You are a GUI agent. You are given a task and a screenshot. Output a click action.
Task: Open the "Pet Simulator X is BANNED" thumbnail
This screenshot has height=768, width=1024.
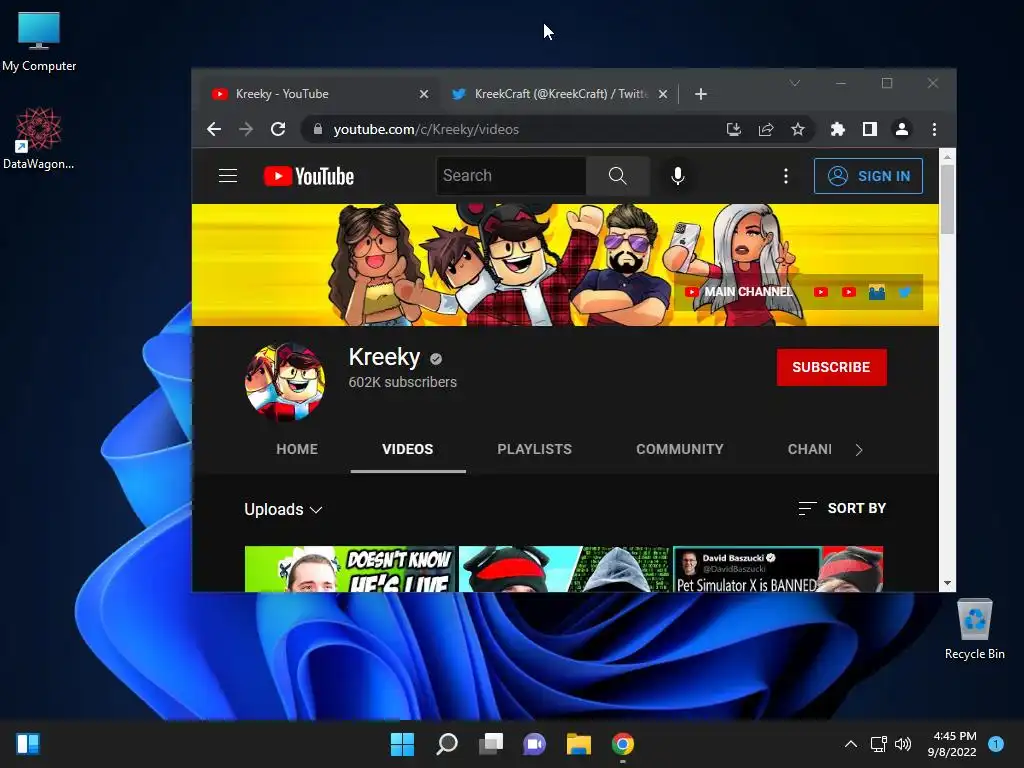tap(778, 569)
